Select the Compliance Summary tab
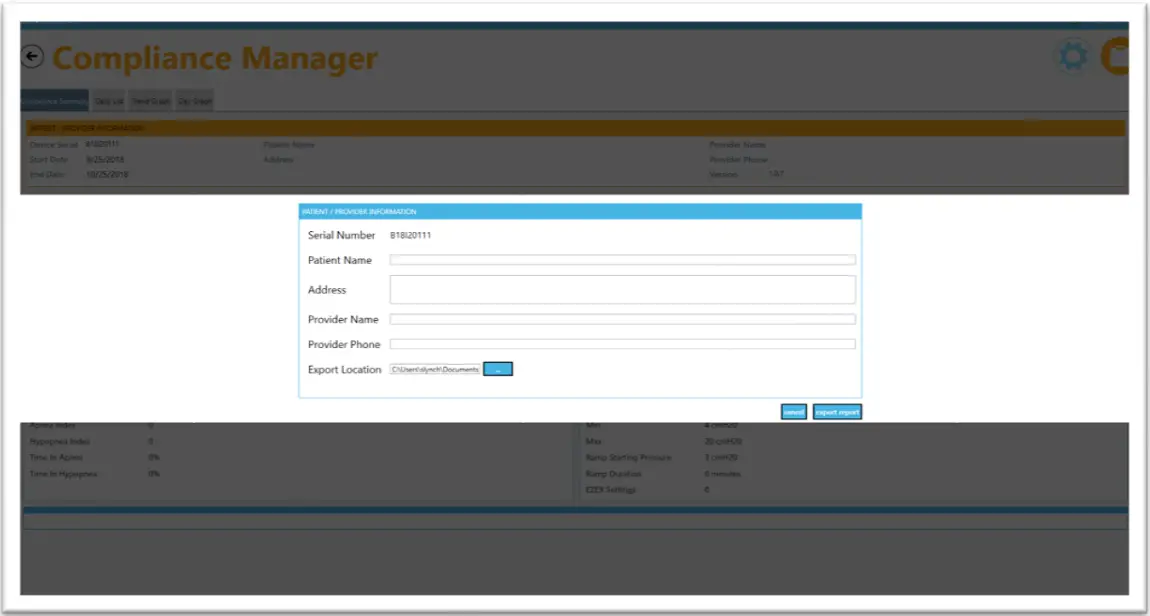Screen dimensions: 1150x616 (x=55, y=101)
